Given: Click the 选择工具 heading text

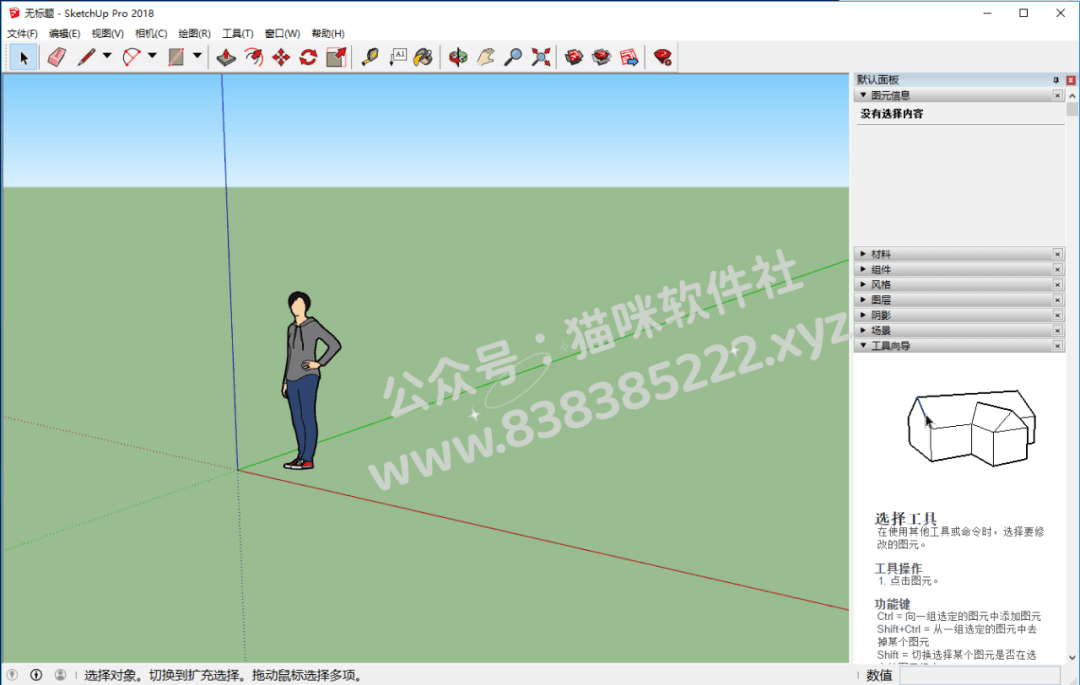Looking at the screenshot, I should [x=906, y=518].
